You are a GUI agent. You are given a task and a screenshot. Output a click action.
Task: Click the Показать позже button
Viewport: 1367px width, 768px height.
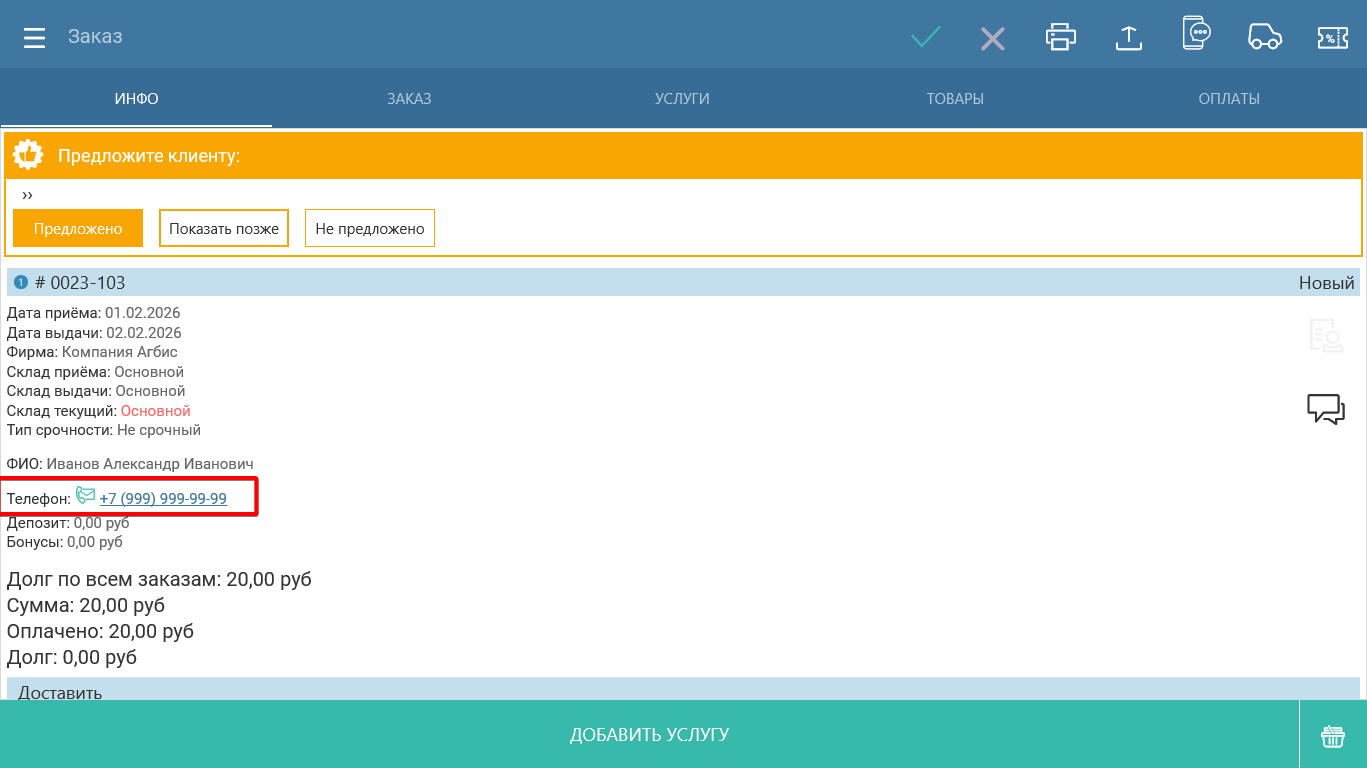pos(224,228)
